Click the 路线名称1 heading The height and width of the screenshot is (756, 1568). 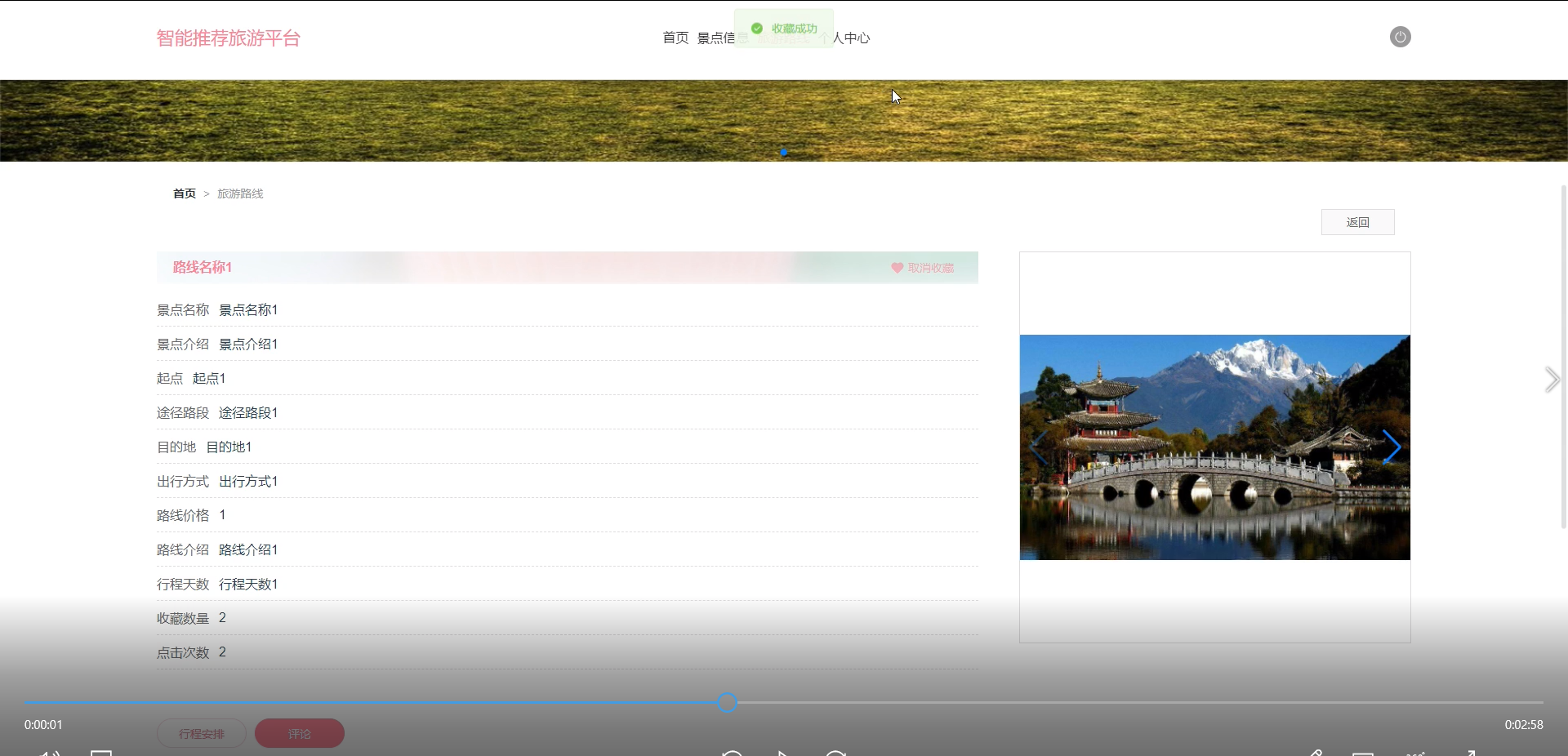click(x=203, y=267)
